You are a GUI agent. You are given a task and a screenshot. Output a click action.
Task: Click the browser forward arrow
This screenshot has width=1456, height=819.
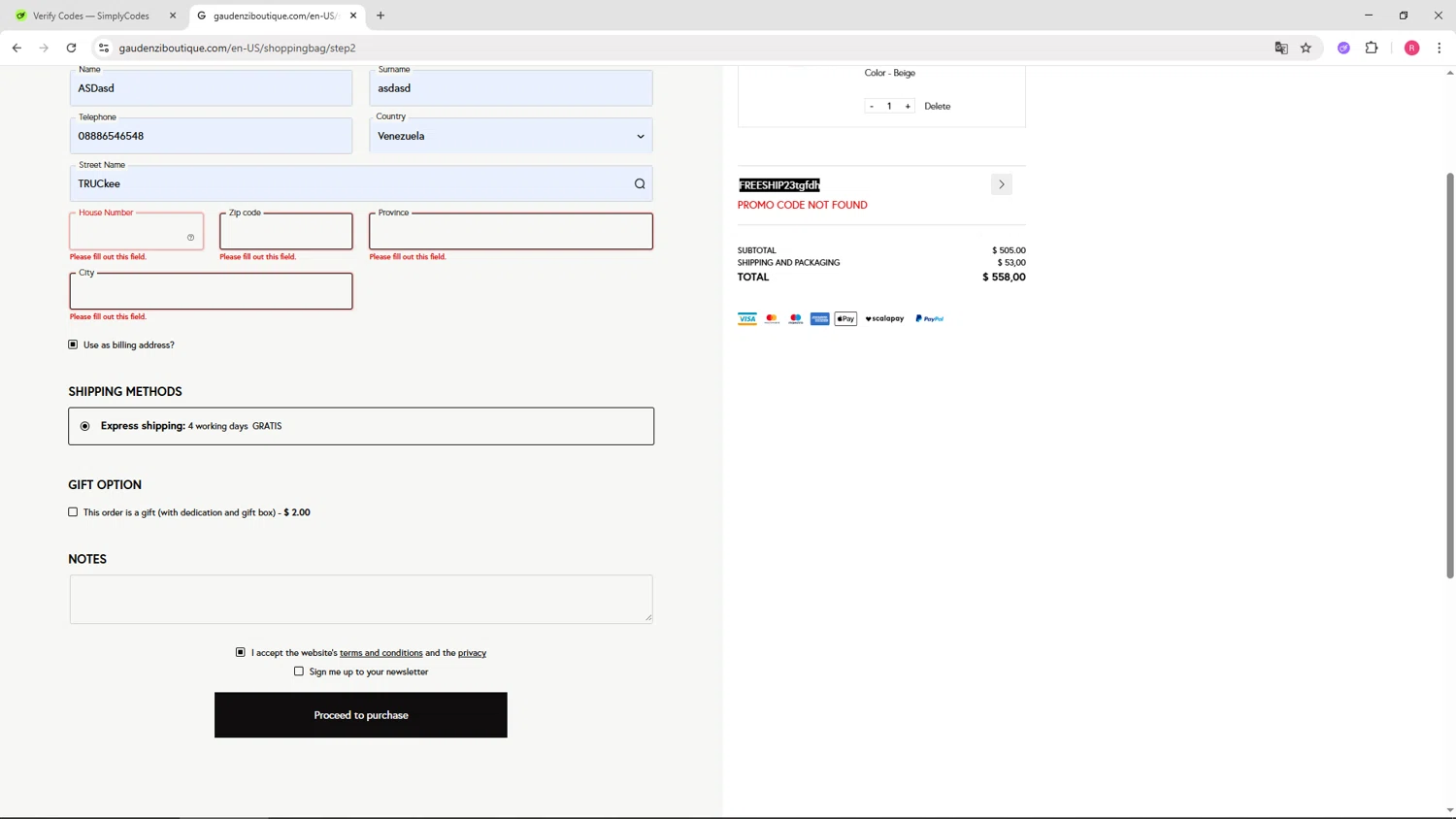coord(44,48)
